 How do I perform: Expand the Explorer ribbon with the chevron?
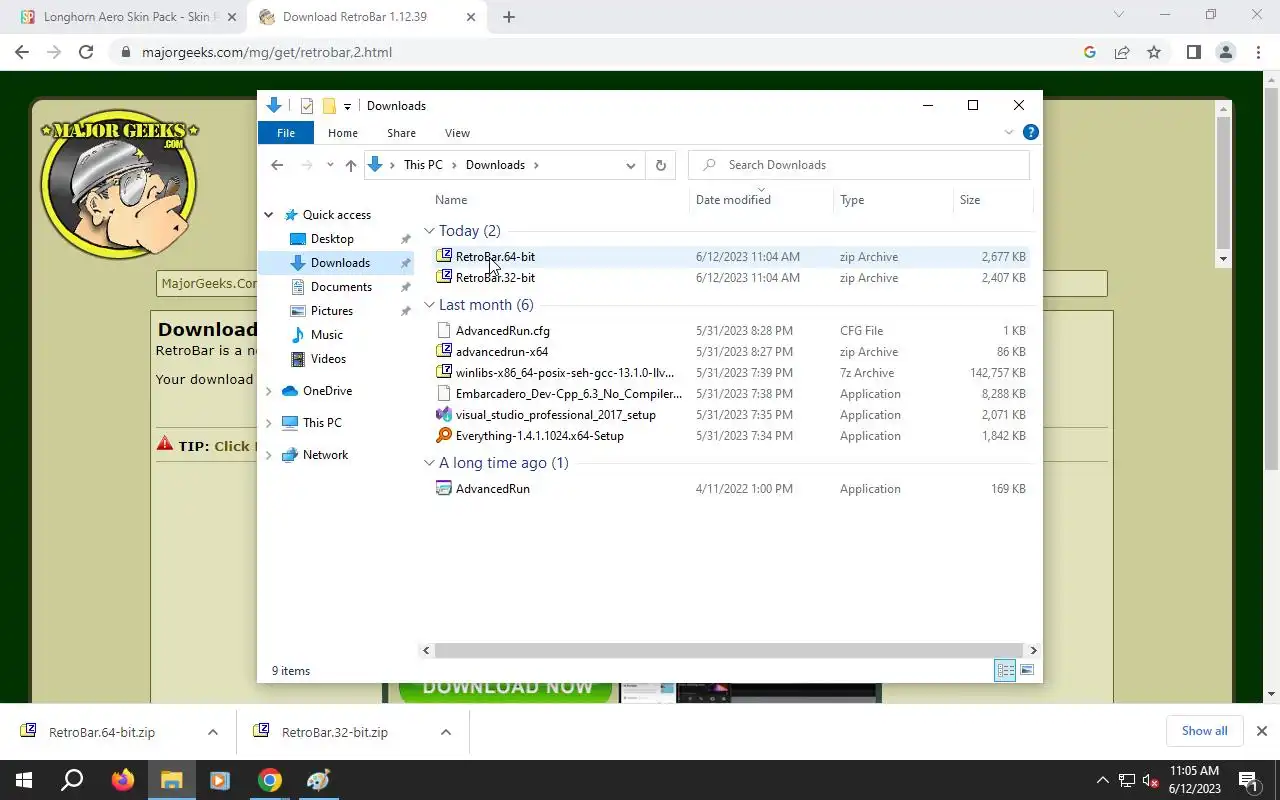(1009, 132)
